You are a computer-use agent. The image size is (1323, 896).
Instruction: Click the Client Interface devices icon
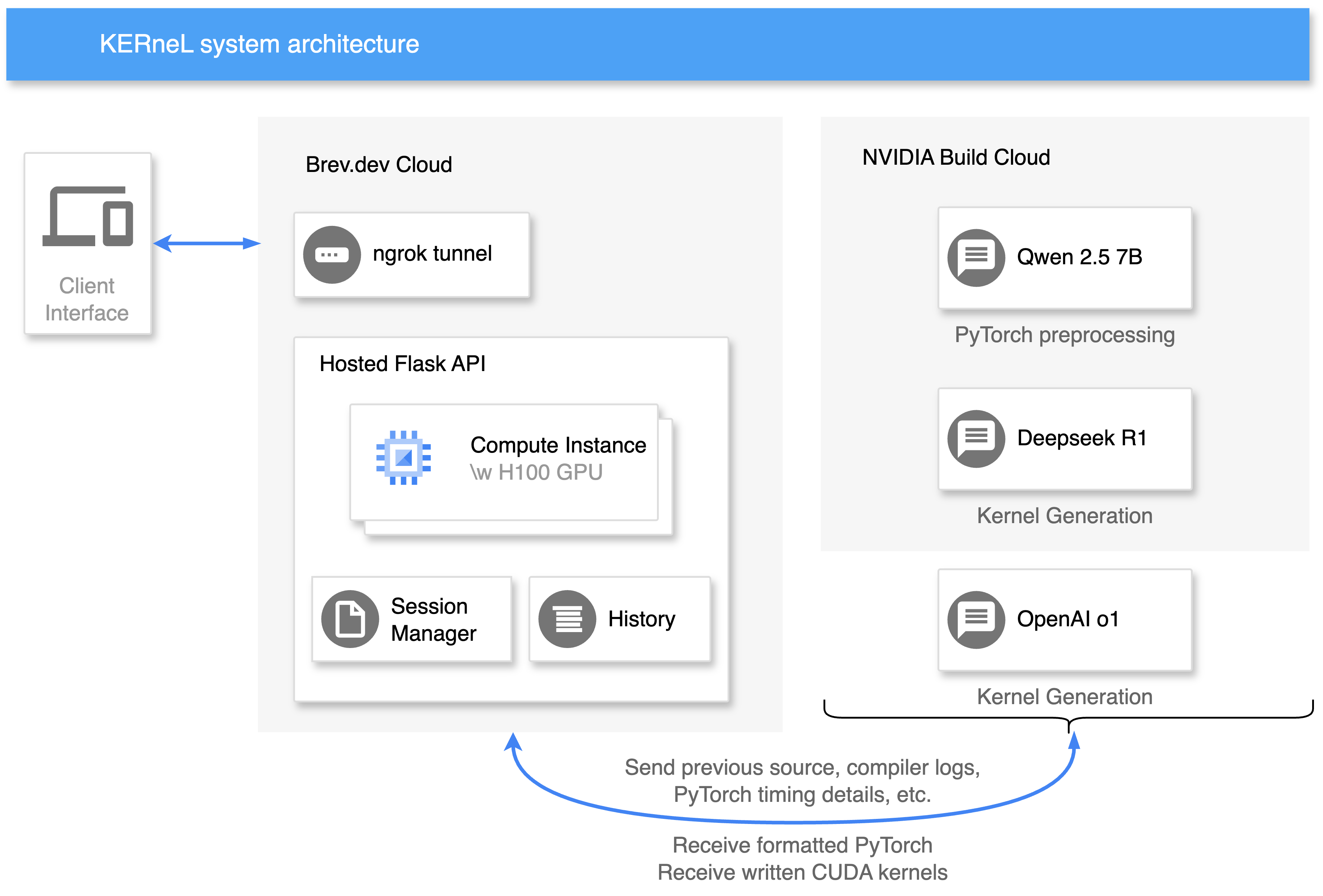[x=88, y=216]
